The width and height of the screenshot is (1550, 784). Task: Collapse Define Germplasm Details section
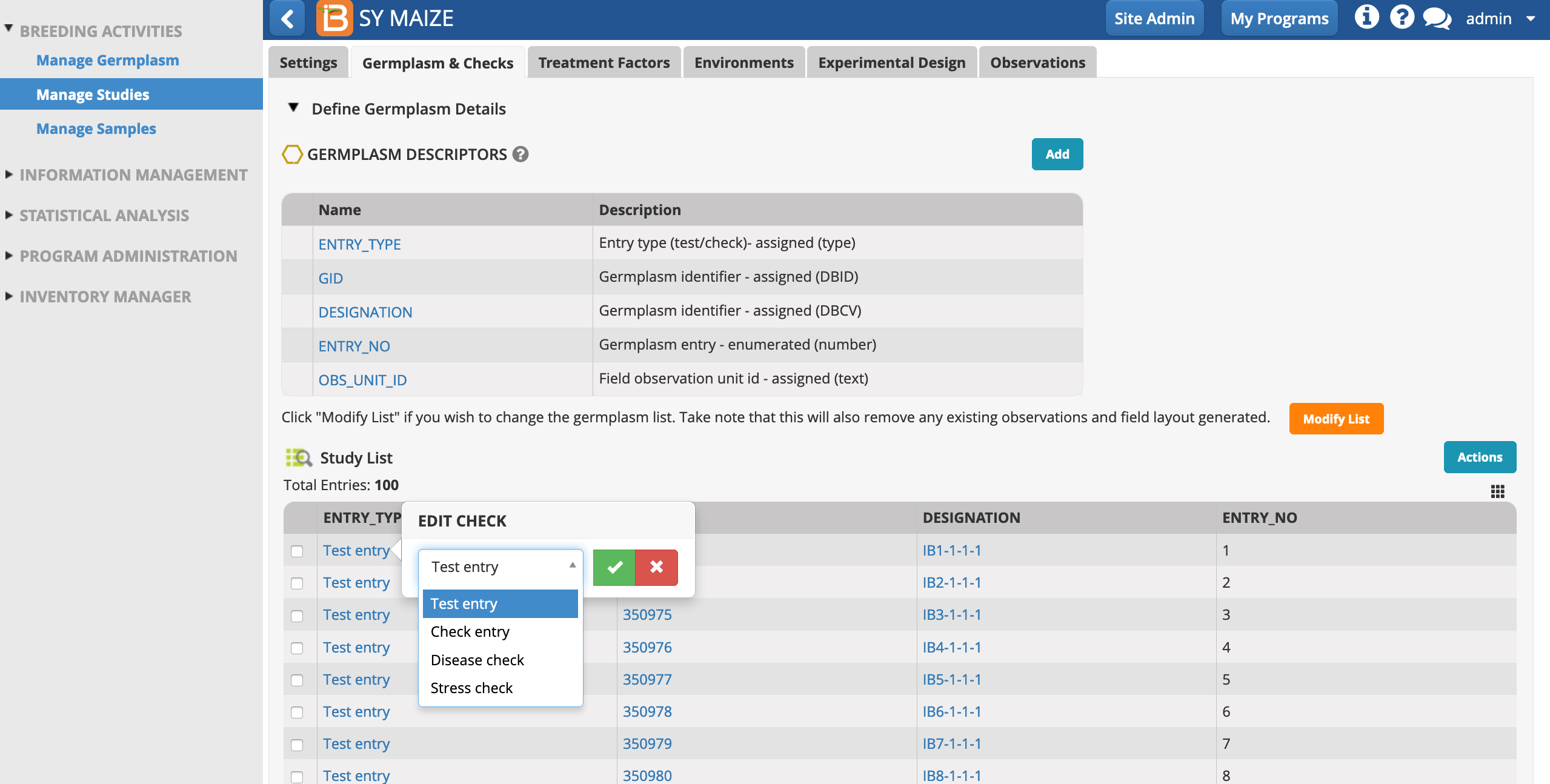[x=293, y=108]
